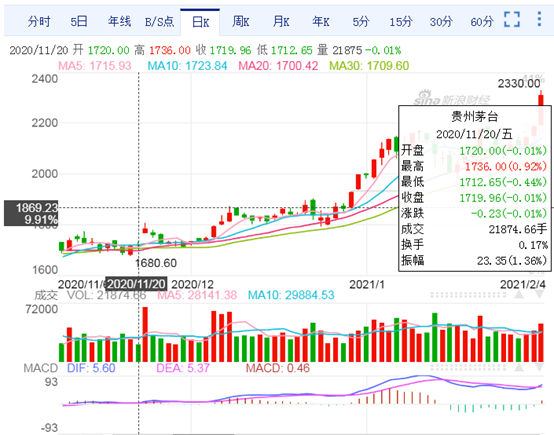Switch to the 分时 intraday tab
Image resolution: width=554 pixels, height=435 pixels.
coord(39,22)
